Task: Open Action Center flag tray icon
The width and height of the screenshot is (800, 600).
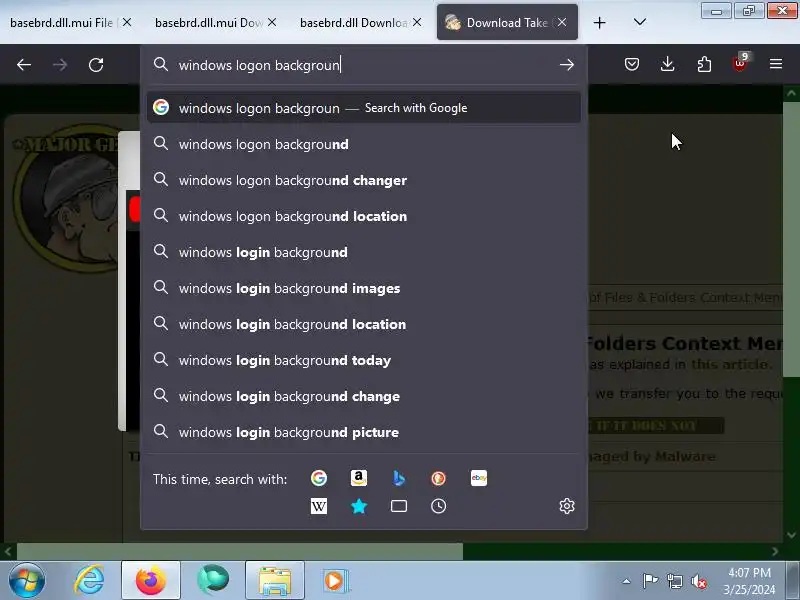Action: tap(650, 581)
